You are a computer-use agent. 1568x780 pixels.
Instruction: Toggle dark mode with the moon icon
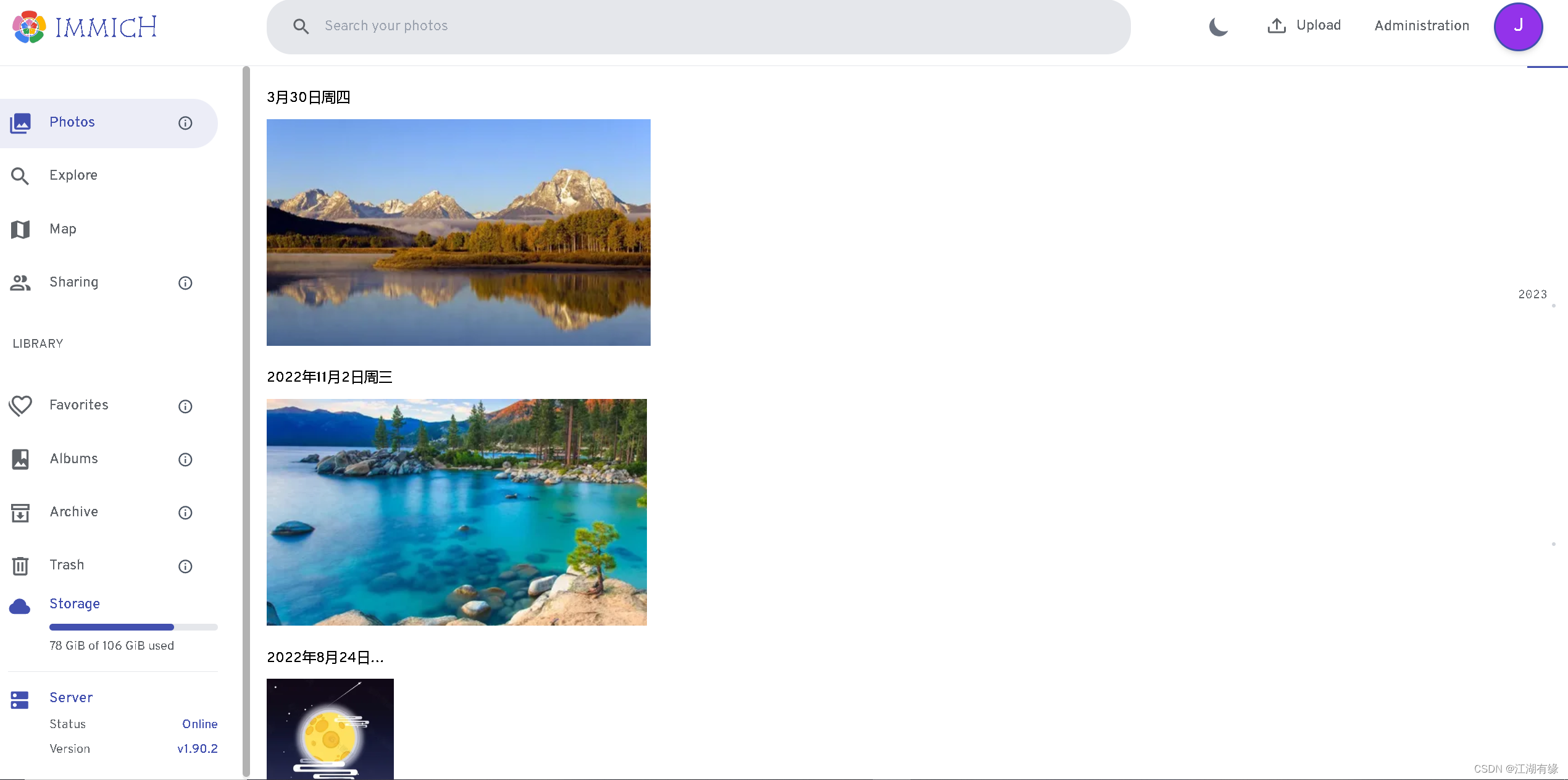coord(1218,27)
